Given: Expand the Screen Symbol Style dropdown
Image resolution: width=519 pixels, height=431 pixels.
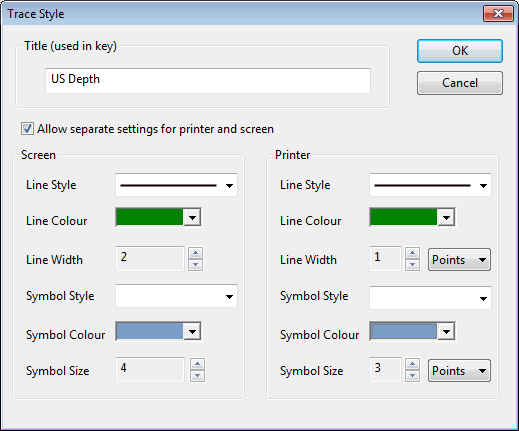Looking at the screenshot, I should (176, 296).
